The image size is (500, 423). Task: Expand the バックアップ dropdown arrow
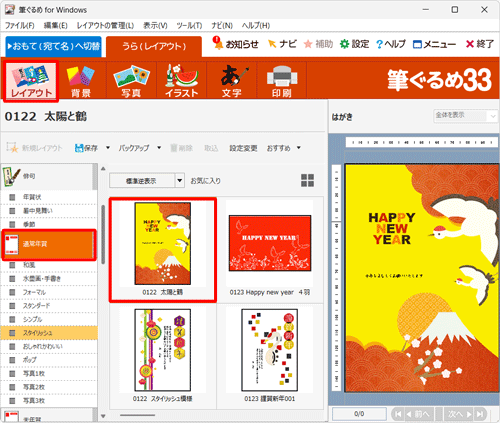click(159, 148)
